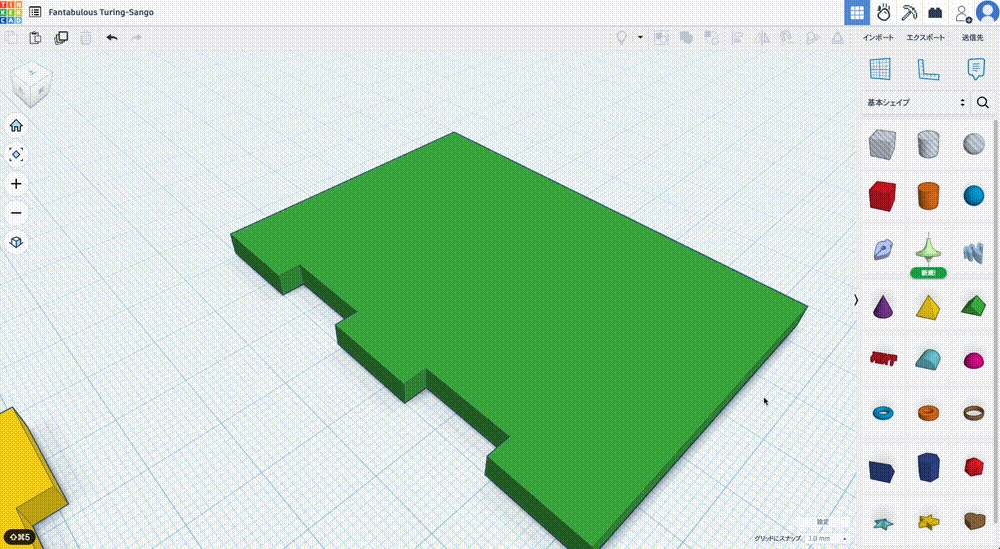Toggle the workplane tool in shapes panel
Viewport: 1000px width, 549px height.
(880, 69)
